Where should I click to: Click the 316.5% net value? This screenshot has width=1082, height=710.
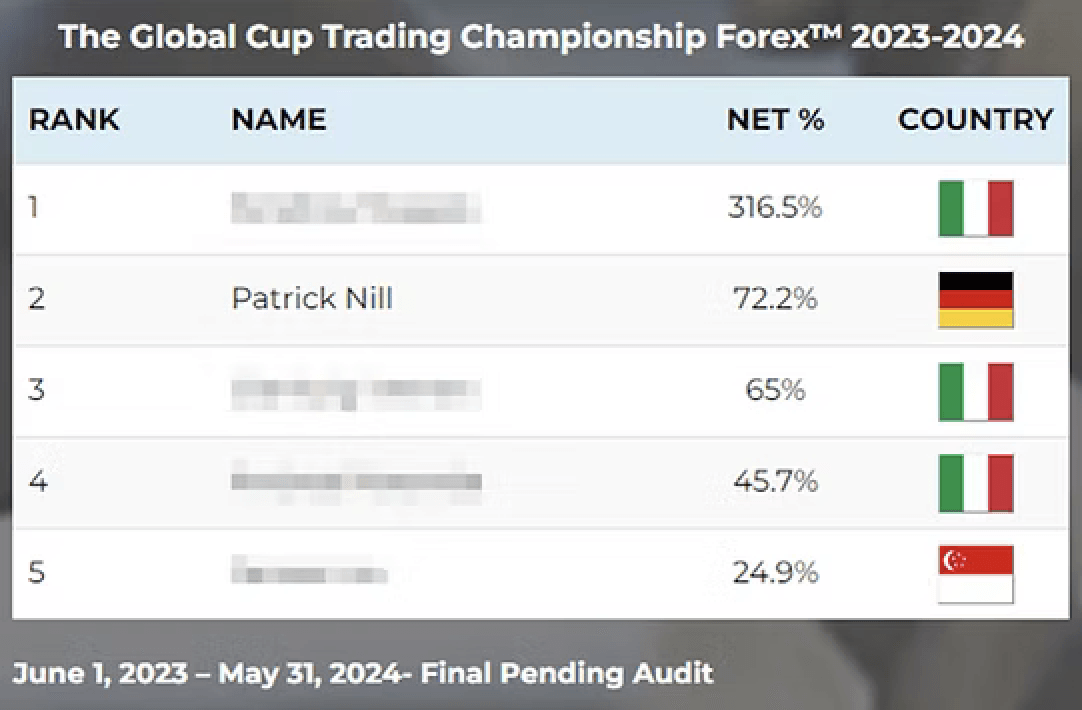[x=775, y=208]
